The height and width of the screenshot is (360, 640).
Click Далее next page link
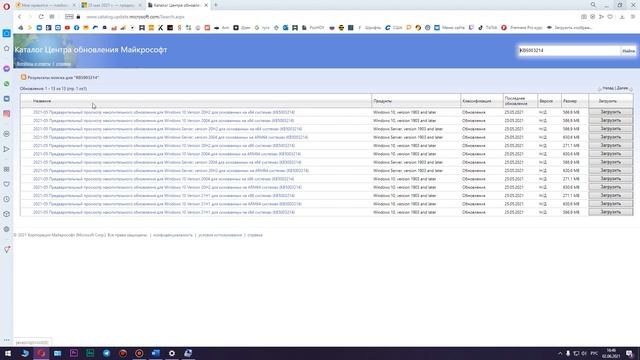(622, 88)
